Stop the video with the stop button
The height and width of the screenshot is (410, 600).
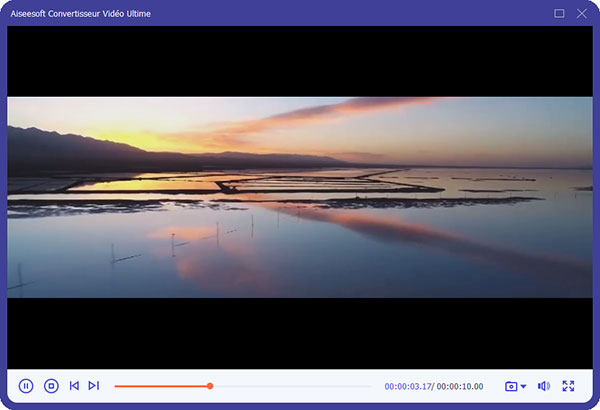pyautogui.click(x=51, y=385)
